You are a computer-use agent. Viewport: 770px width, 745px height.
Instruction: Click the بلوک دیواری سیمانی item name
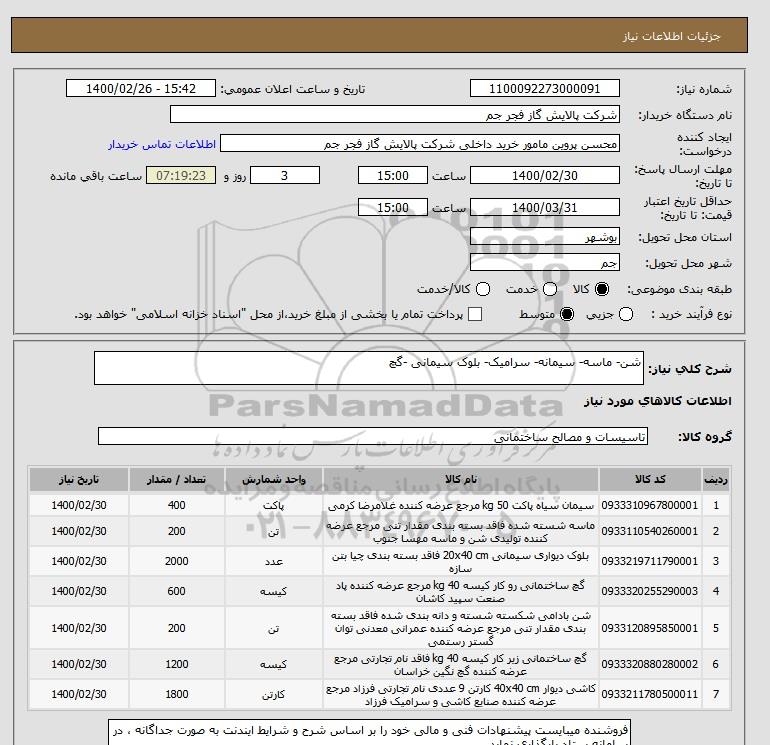click(461, 562)
